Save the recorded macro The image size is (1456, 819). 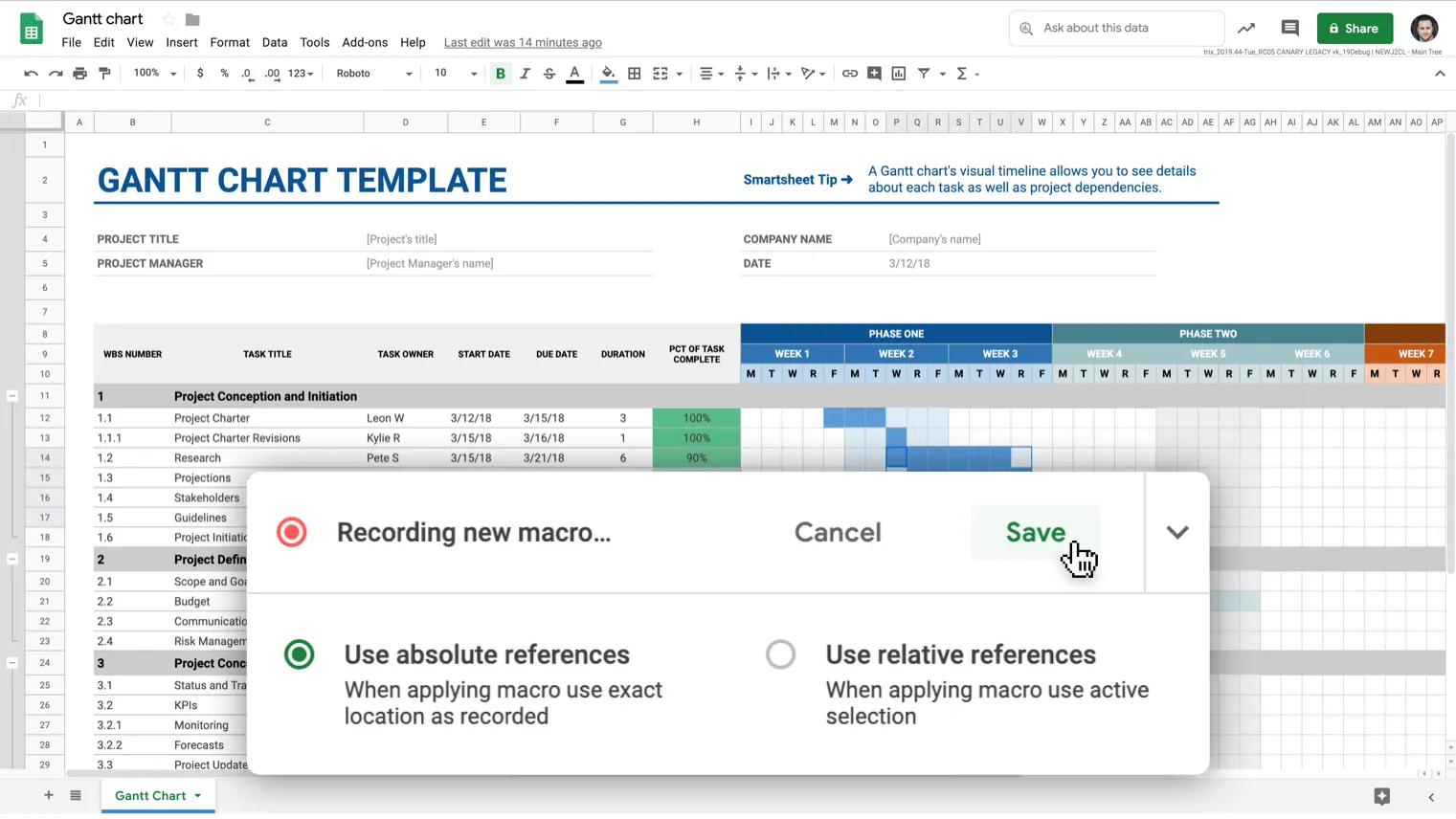click(1035, 532)
